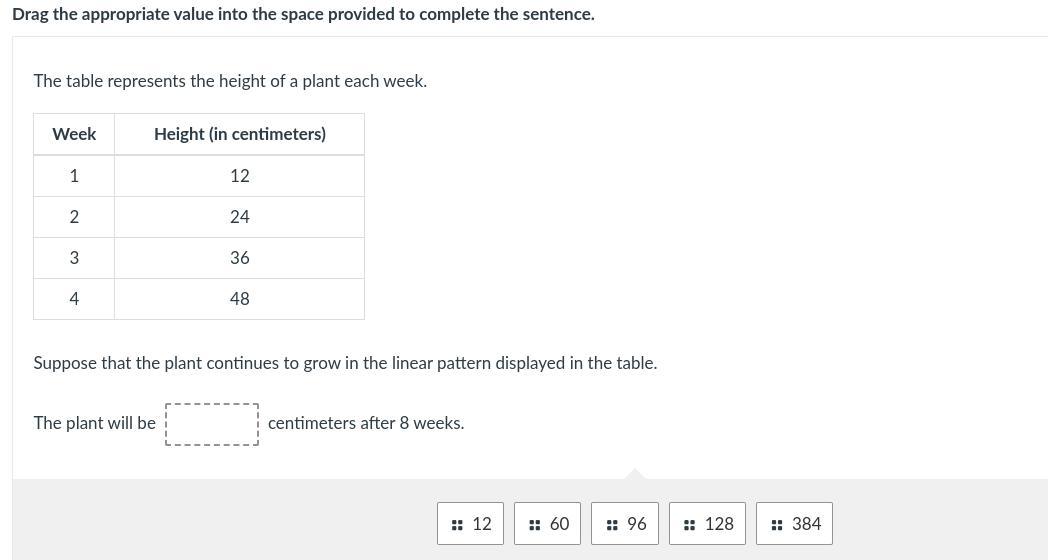Click the bold drag instruction heading text
Viewport: 1048px width, 560px height.
(303, 14)
